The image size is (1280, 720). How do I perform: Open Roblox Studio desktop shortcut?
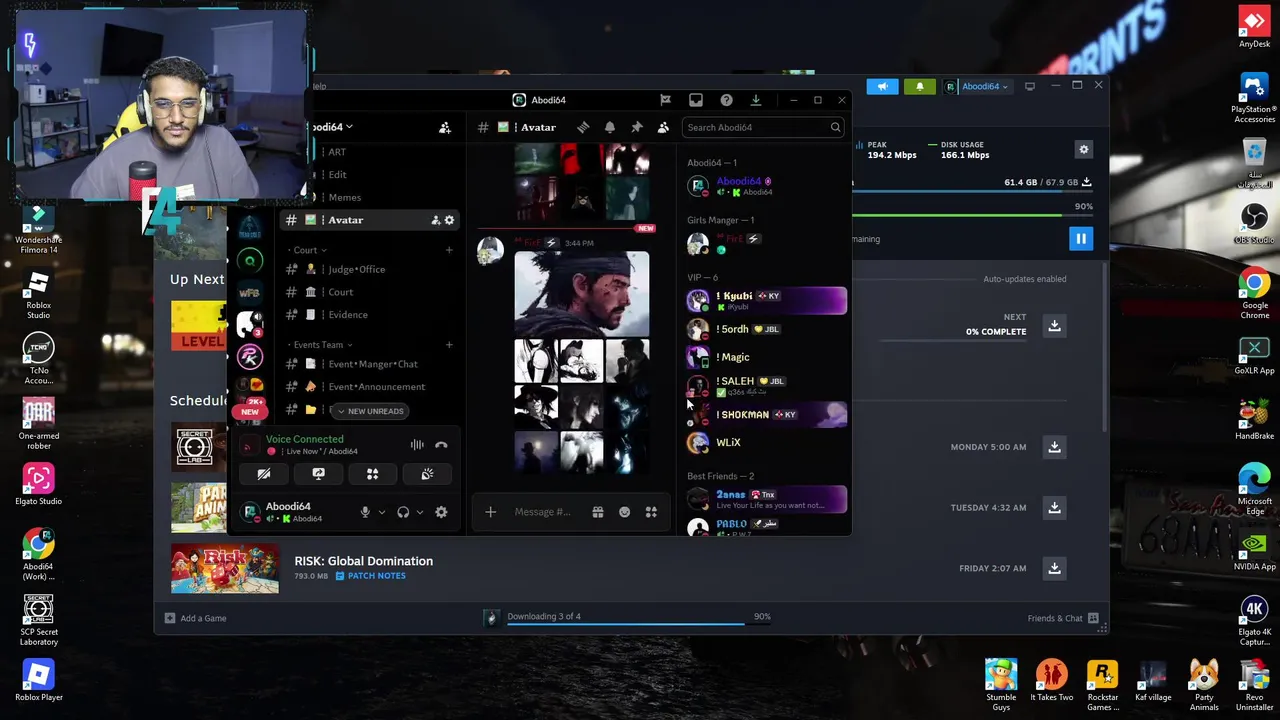click(38, 295)
